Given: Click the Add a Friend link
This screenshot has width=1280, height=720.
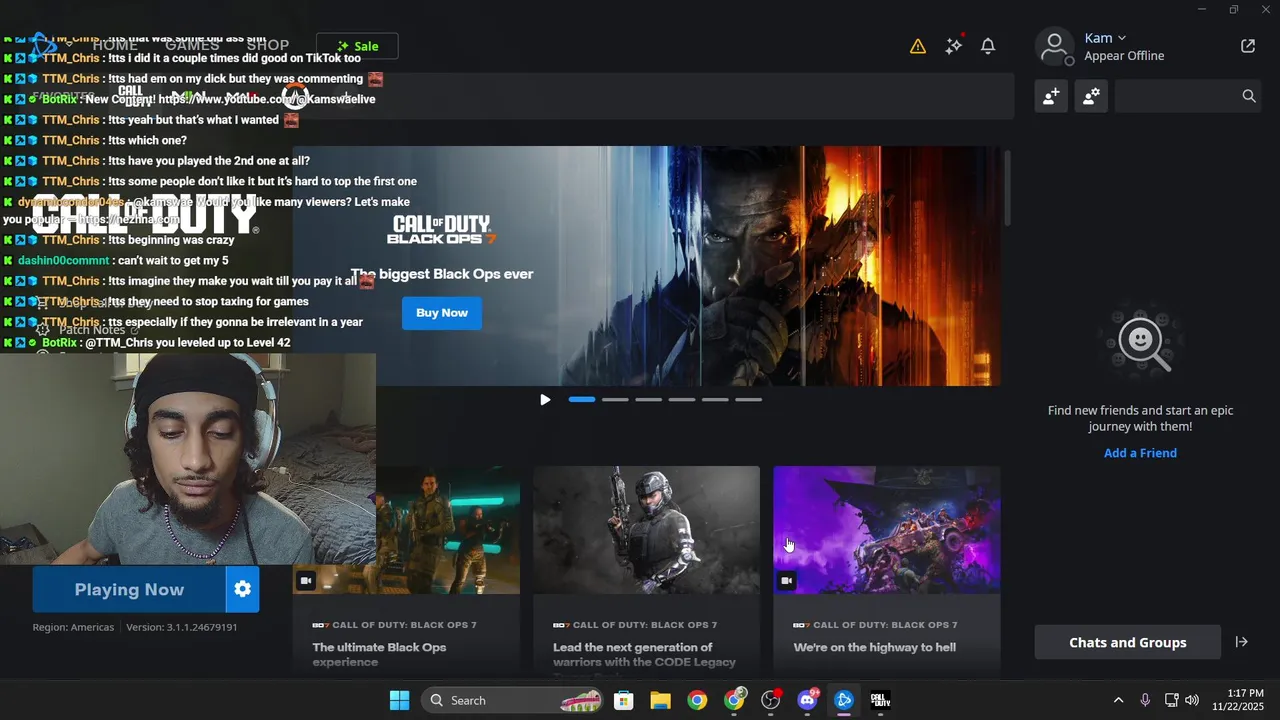Looking at the screenshot, I should (x=1140, y=453).
